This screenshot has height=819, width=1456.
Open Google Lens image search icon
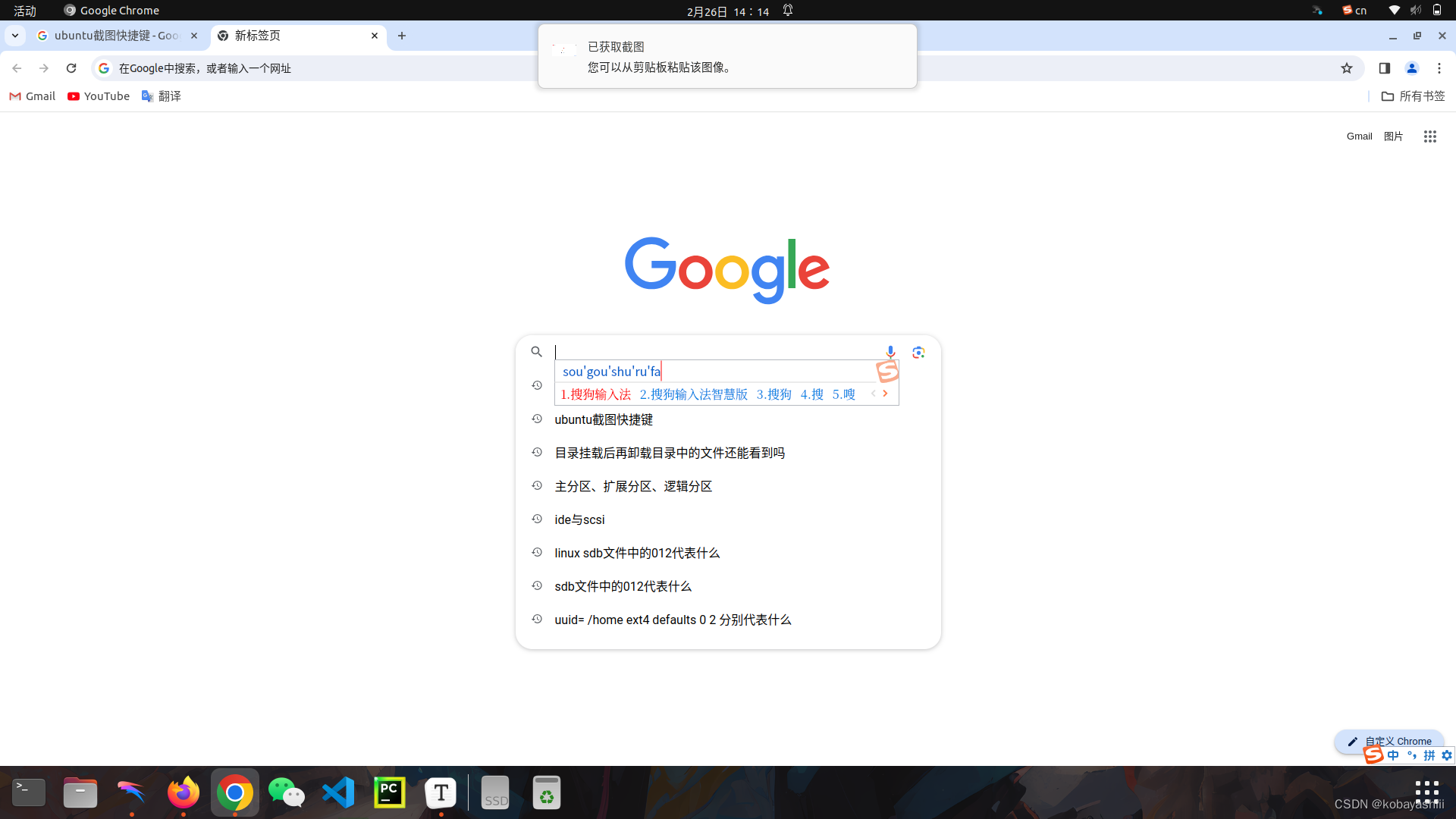[918, 352]
